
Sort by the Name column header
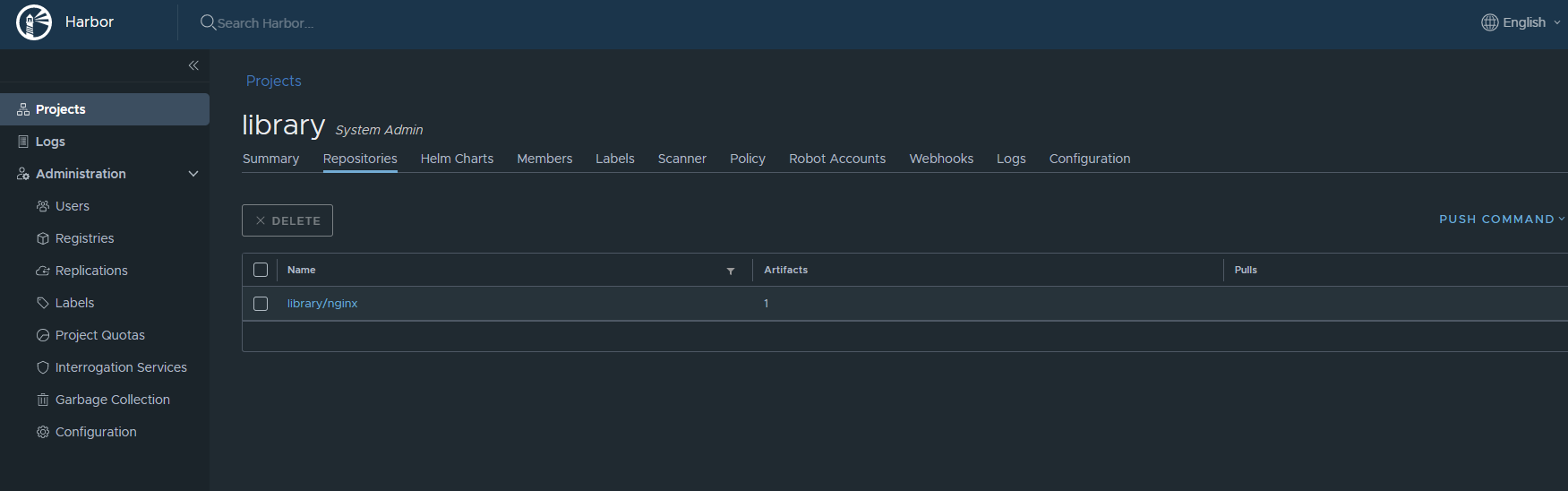tap(302, 270)
